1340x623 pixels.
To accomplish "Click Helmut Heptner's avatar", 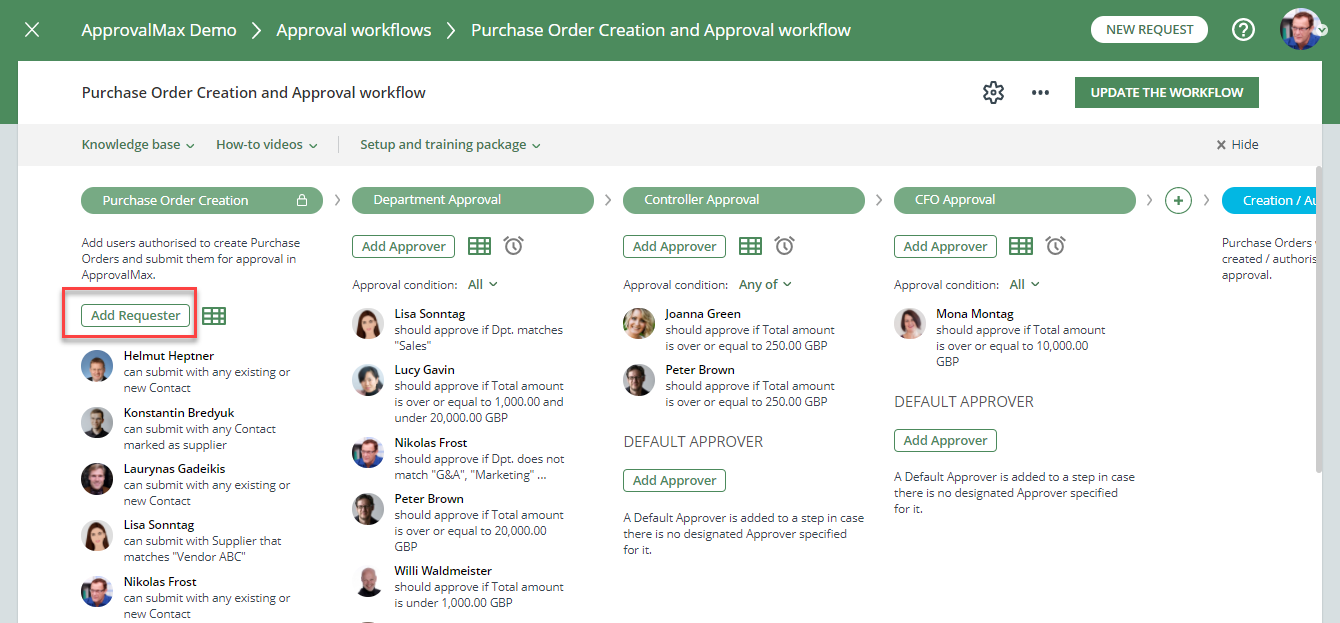I will tap(97, 366).
